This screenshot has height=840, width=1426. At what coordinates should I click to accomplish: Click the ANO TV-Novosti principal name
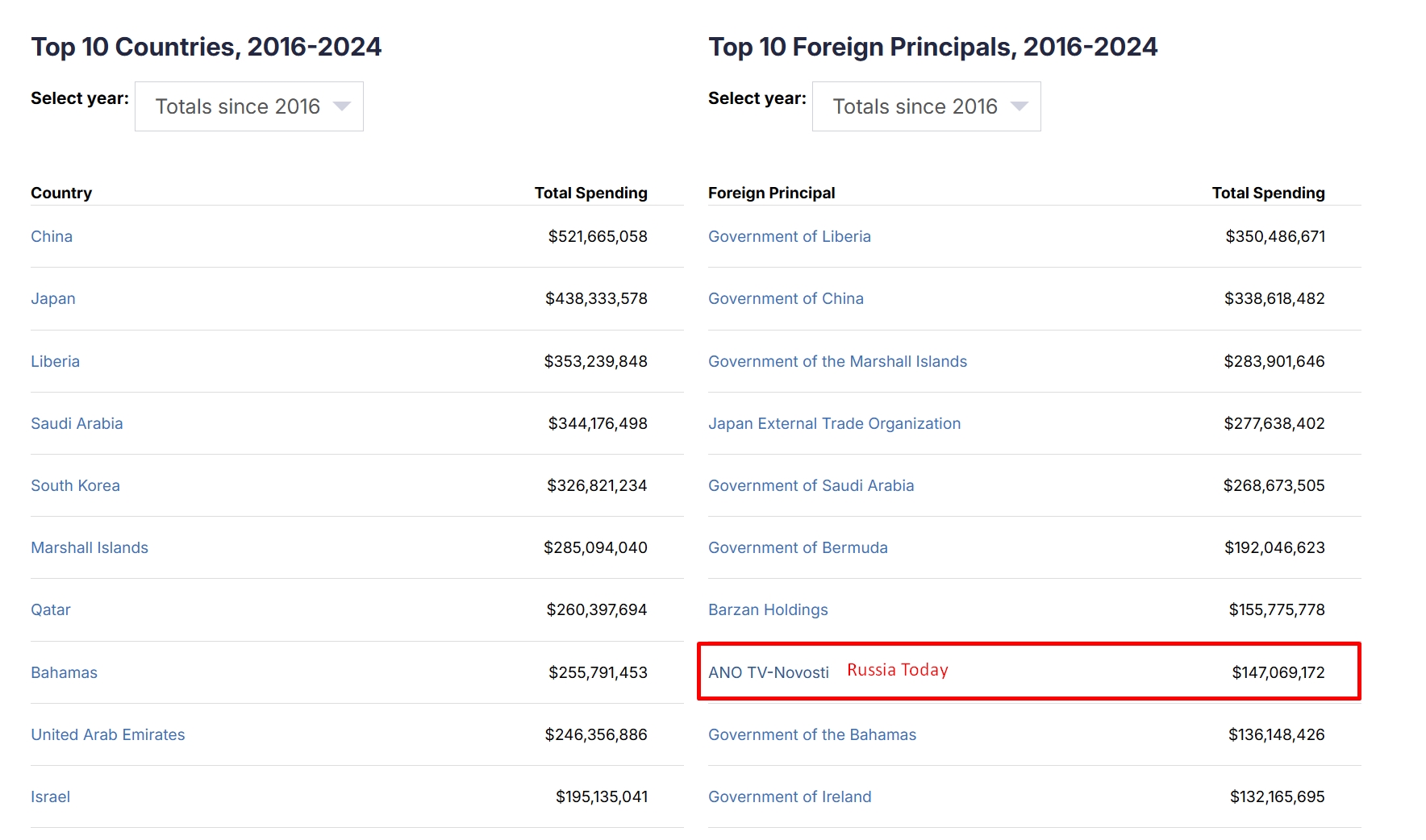click(x=769, y=672)
